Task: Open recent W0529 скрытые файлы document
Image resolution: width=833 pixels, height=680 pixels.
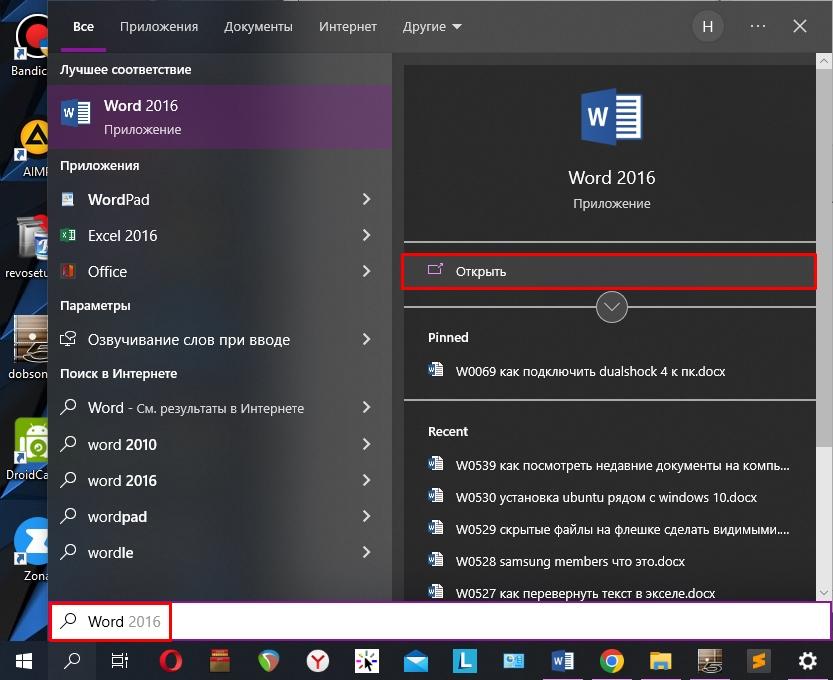Action: pyautogui.click(x=609, y=529)
